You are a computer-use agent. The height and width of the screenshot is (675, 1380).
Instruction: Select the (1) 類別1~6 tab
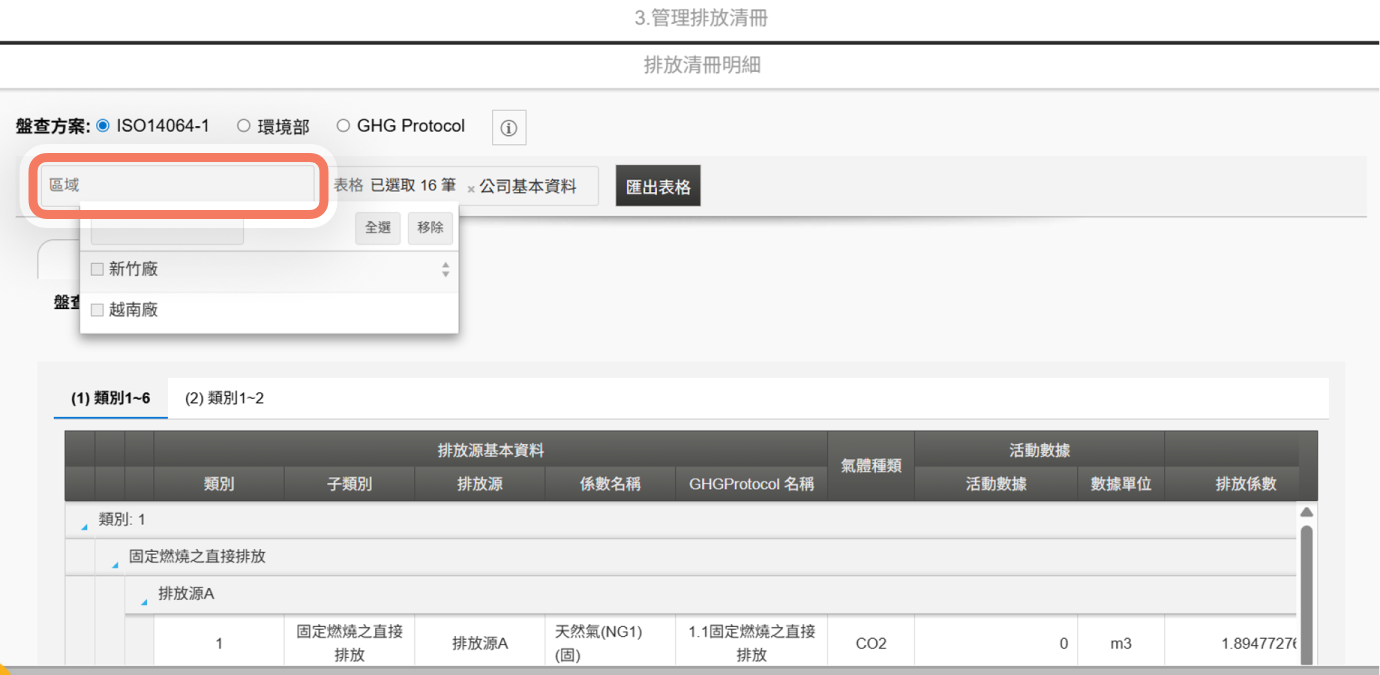(110, 398)
